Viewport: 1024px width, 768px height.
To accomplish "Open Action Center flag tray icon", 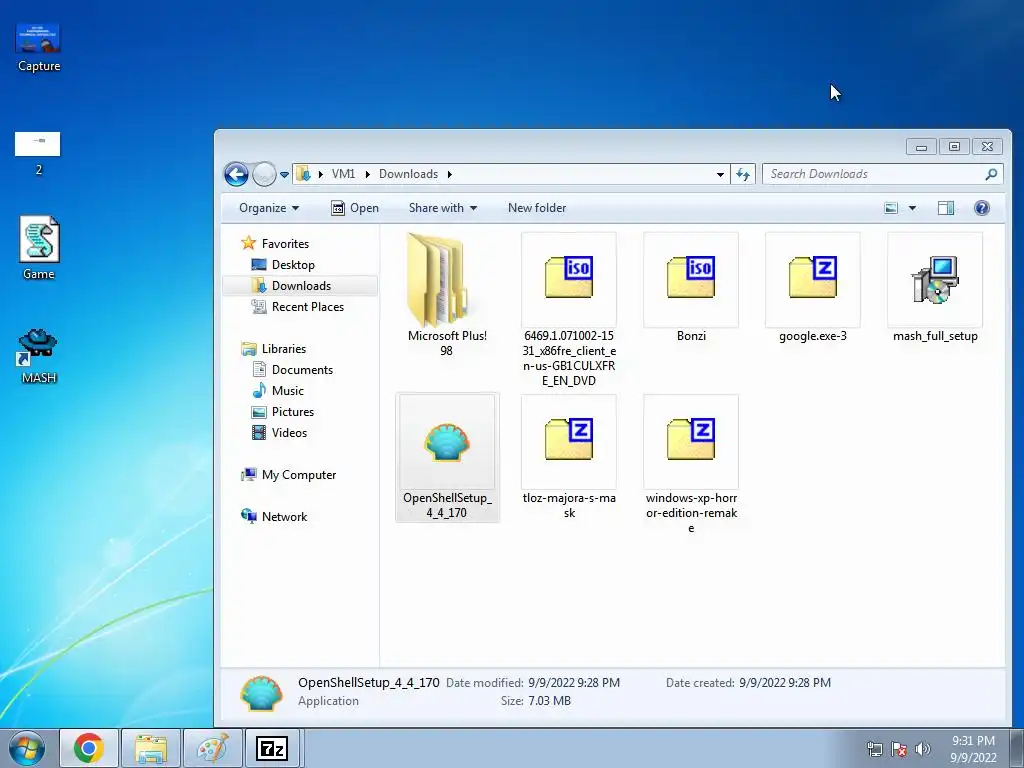I will [899, 749].
